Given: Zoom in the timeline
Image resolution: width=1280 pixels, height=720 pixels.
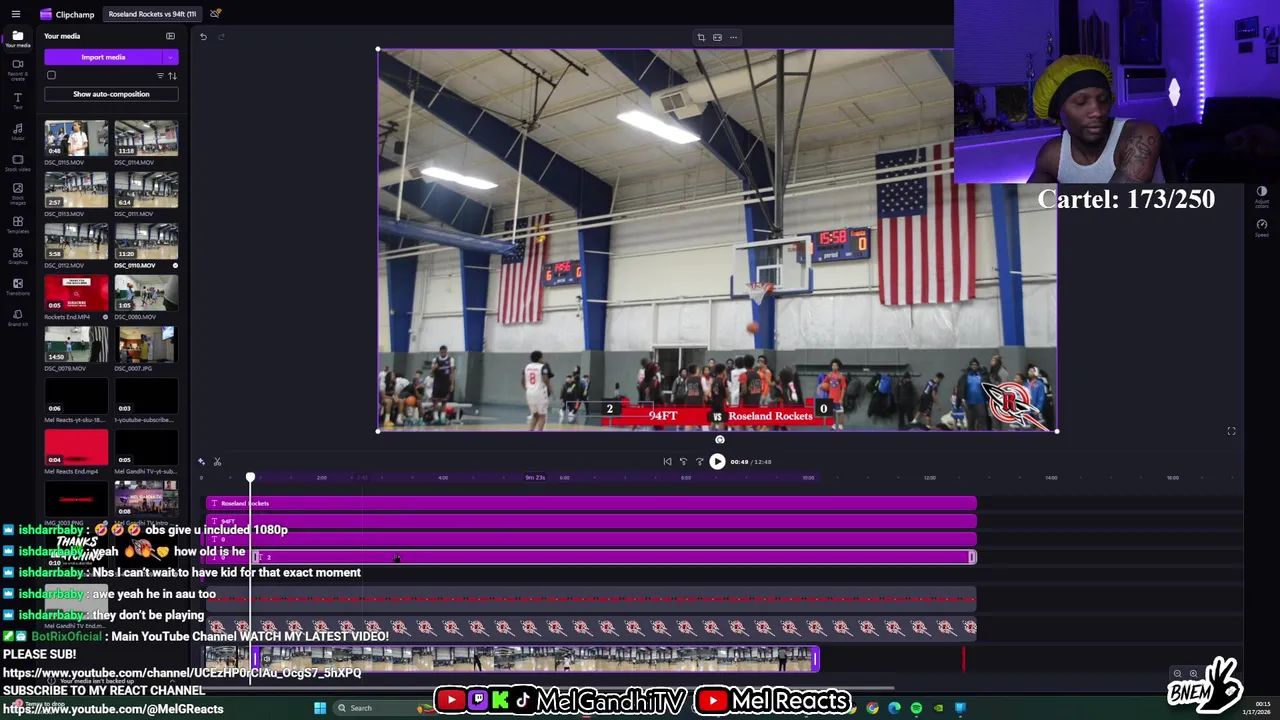Looking at the screenshot, I should pyautogui.click(x=1193, y=674).
